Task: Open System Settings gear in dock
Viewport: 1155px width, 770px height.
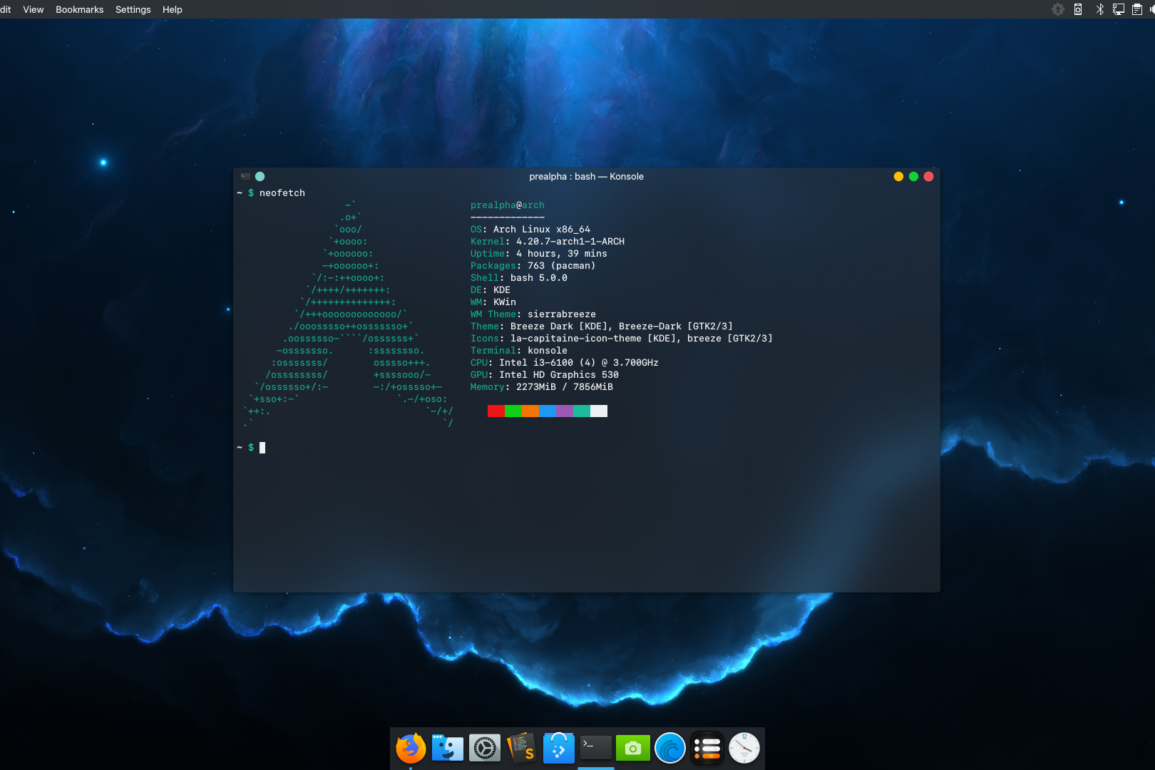Action: pos(485,748)
